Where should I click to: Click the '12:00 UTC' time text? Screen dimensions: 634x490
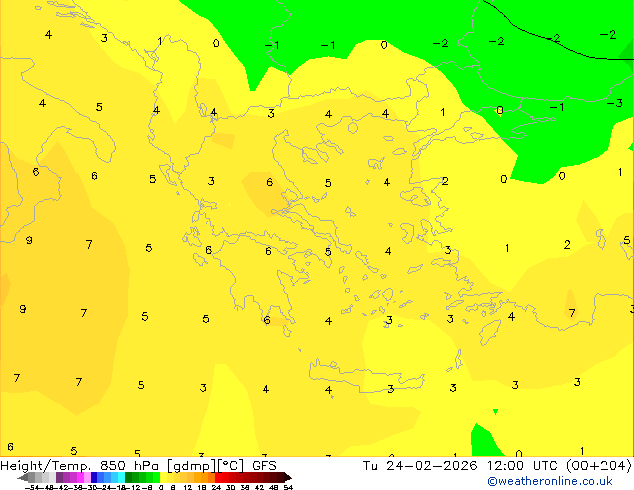click(523, 465)
